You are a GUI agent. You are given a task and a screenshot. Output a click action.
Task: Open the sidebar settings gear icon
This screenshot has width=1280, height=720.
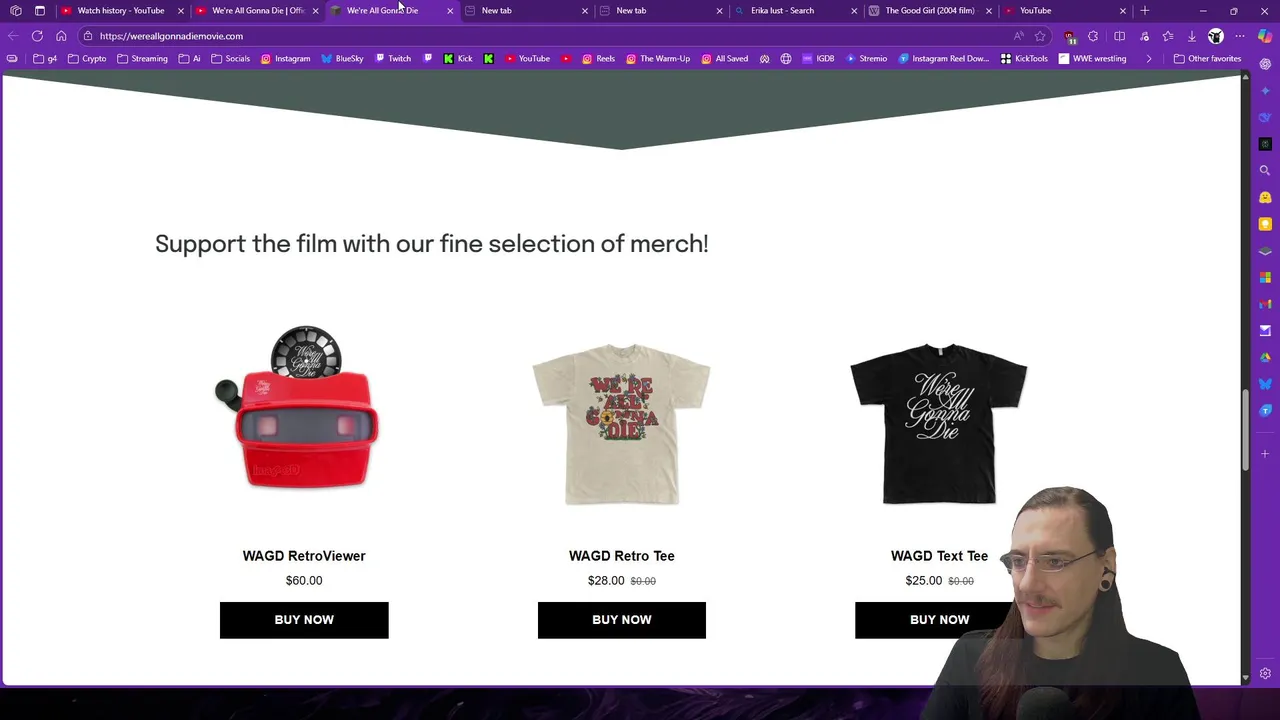(1265, 674)
